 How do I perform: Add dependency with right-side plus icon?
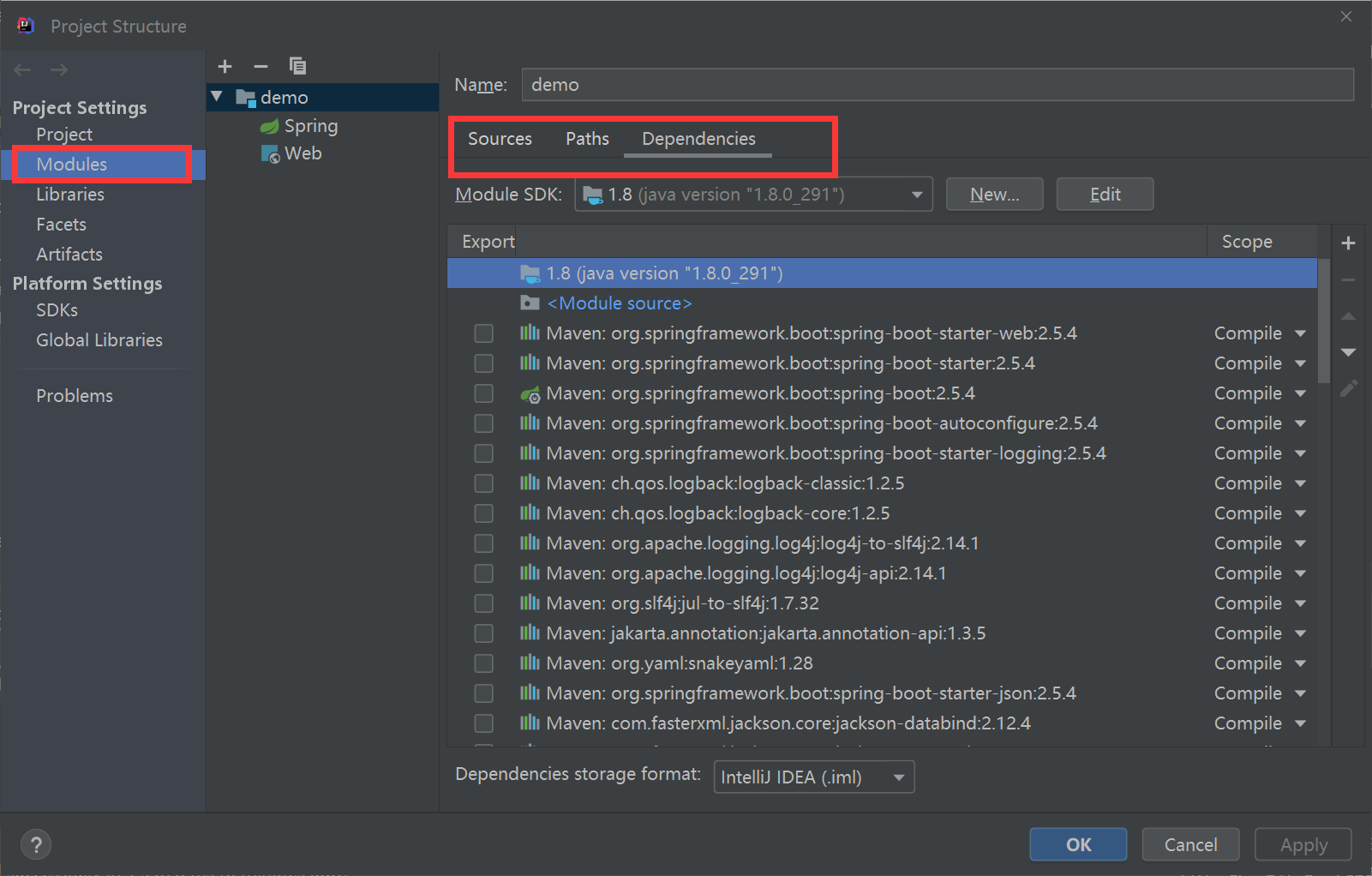(x=1348, y=243)
